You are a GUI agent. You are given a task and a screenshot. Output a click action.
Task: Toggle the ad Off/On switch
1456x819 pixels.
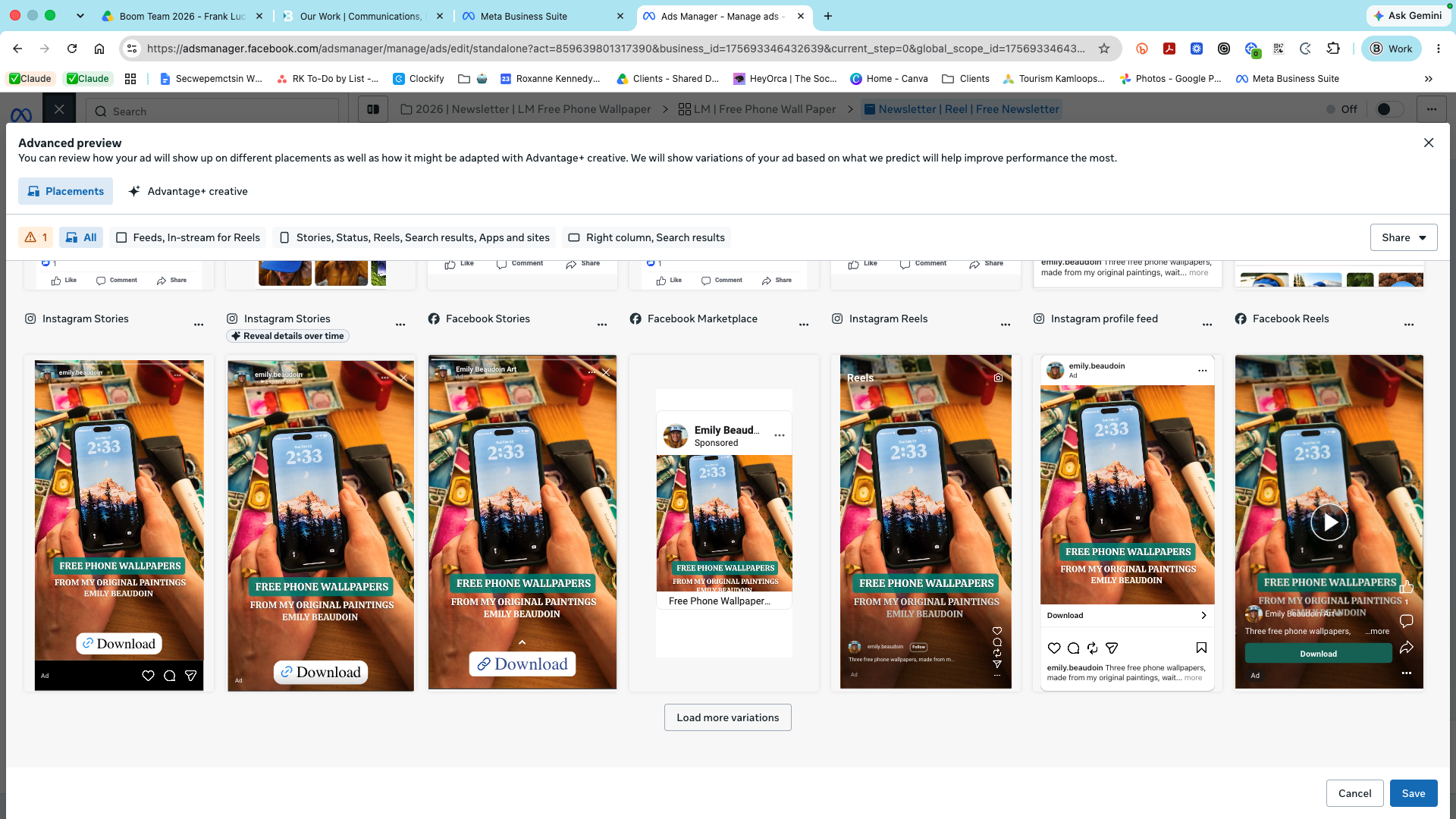coord(1389,109)
